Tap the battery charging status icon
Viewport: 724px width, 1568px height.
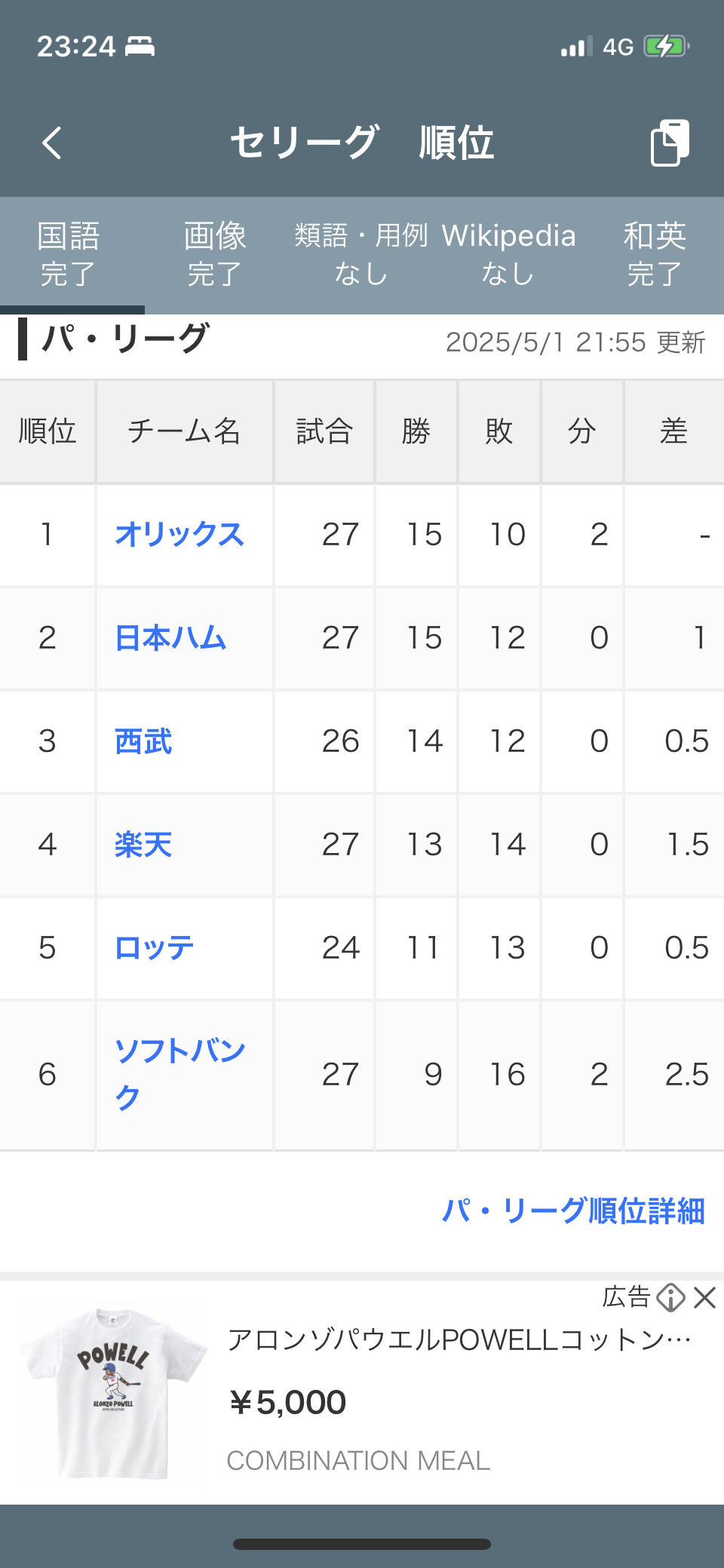[x=666, y=47]
